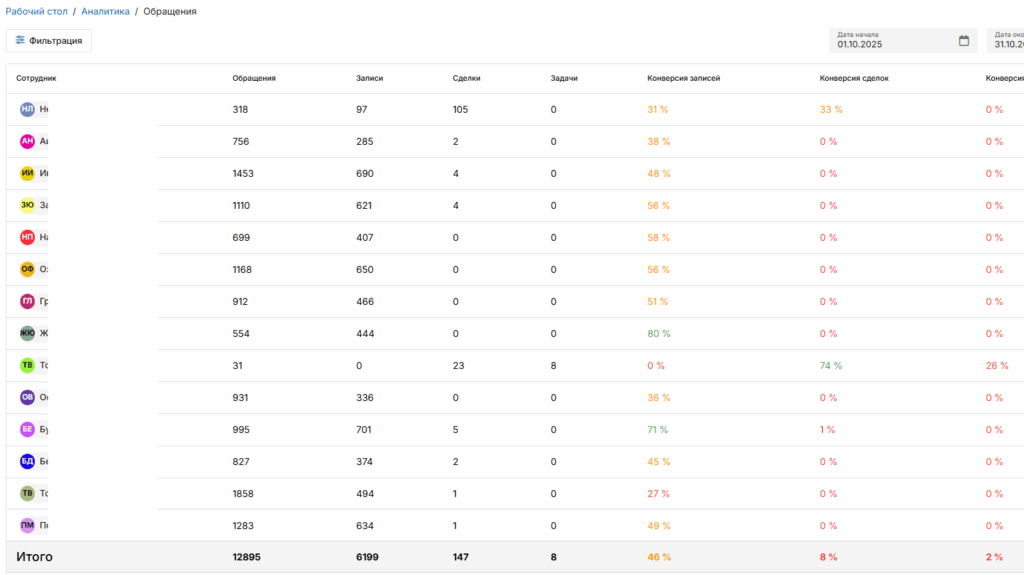This screenshot has height=575, width=1024.
Task: Open the red НП avatar
Action: pos(27,237)
